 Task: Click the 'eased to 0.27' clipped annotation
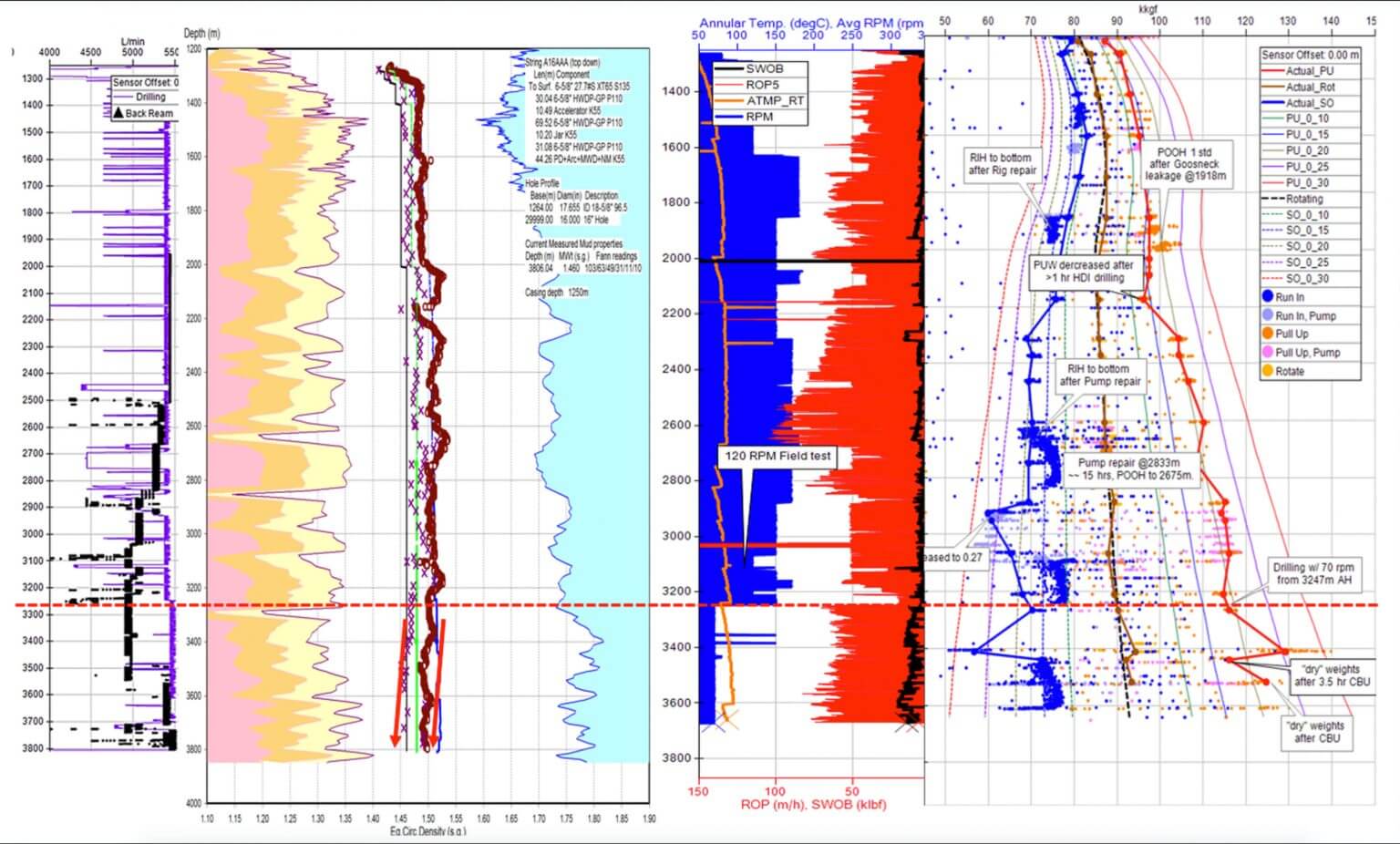tap(954, 557)
